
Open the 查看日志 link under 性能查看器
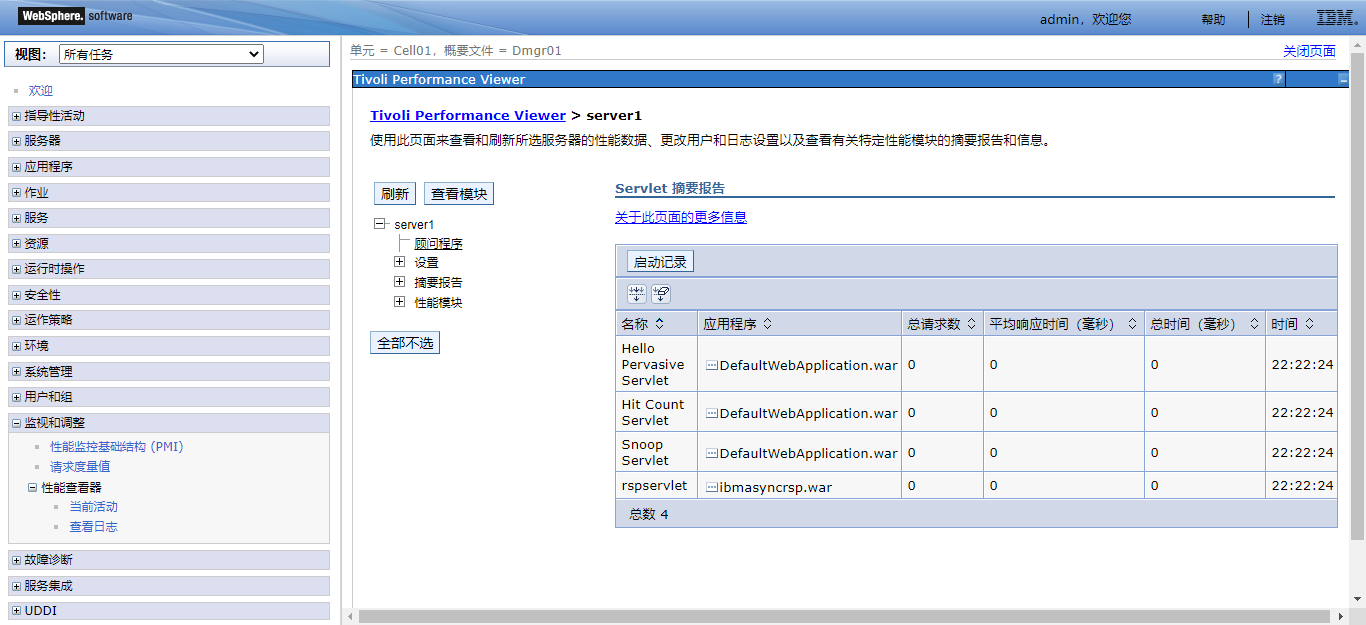pyautogui.click(x=93, y=527)
